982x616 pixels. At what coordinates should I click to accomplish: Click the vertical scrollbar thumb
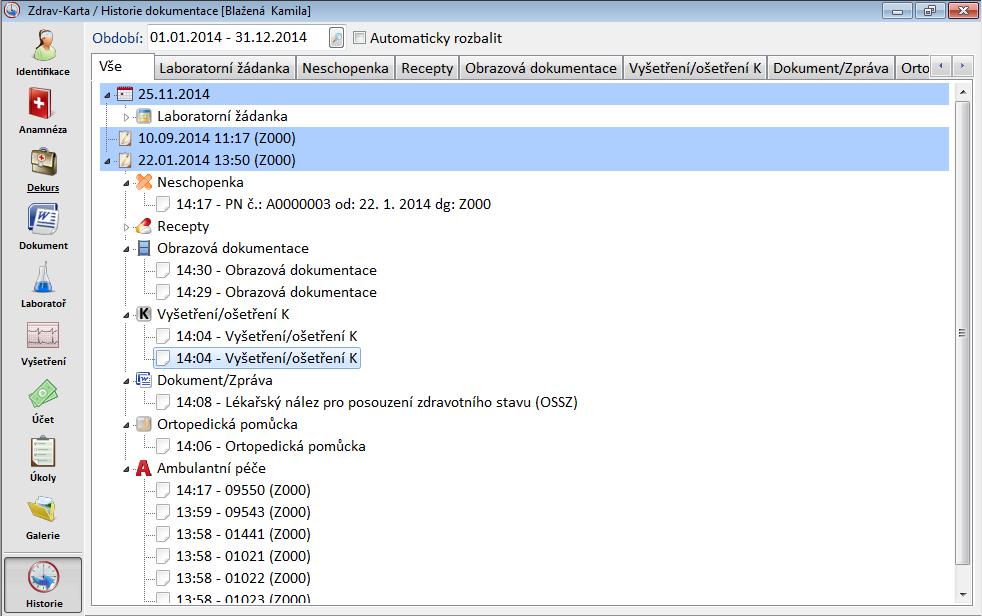coord(963,332)
